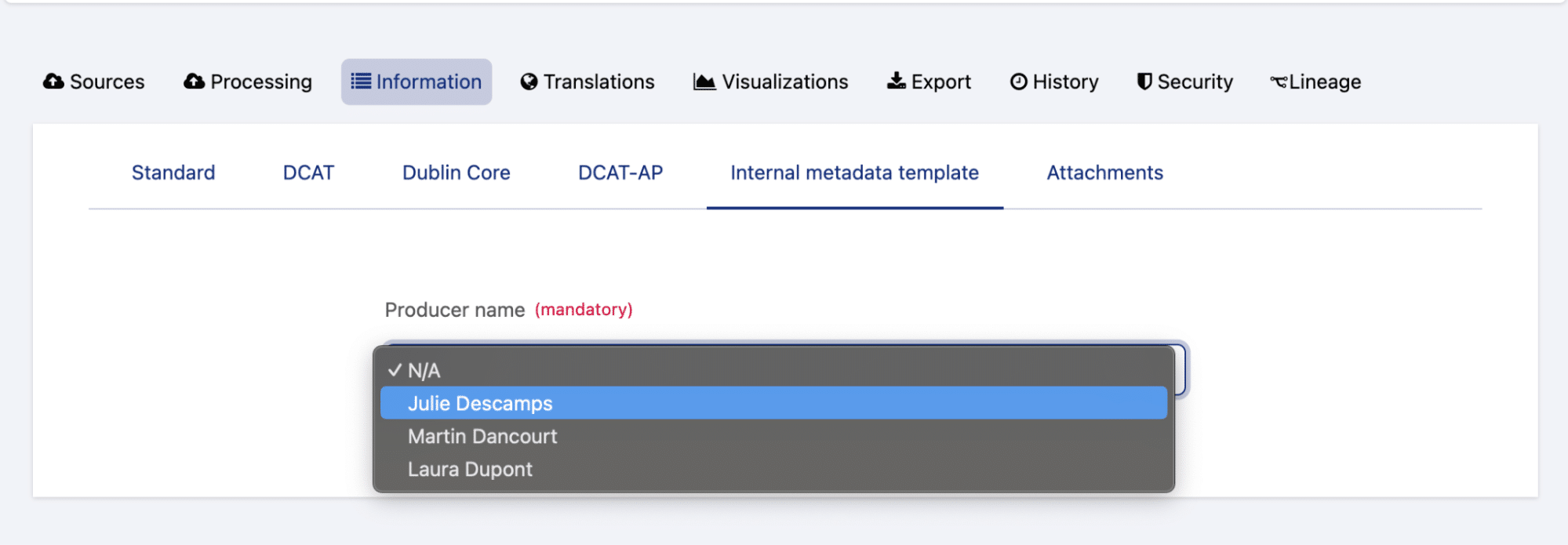Click the Visualizations chart icon
Screen dimensions: 1568x545
coord(704,82)
